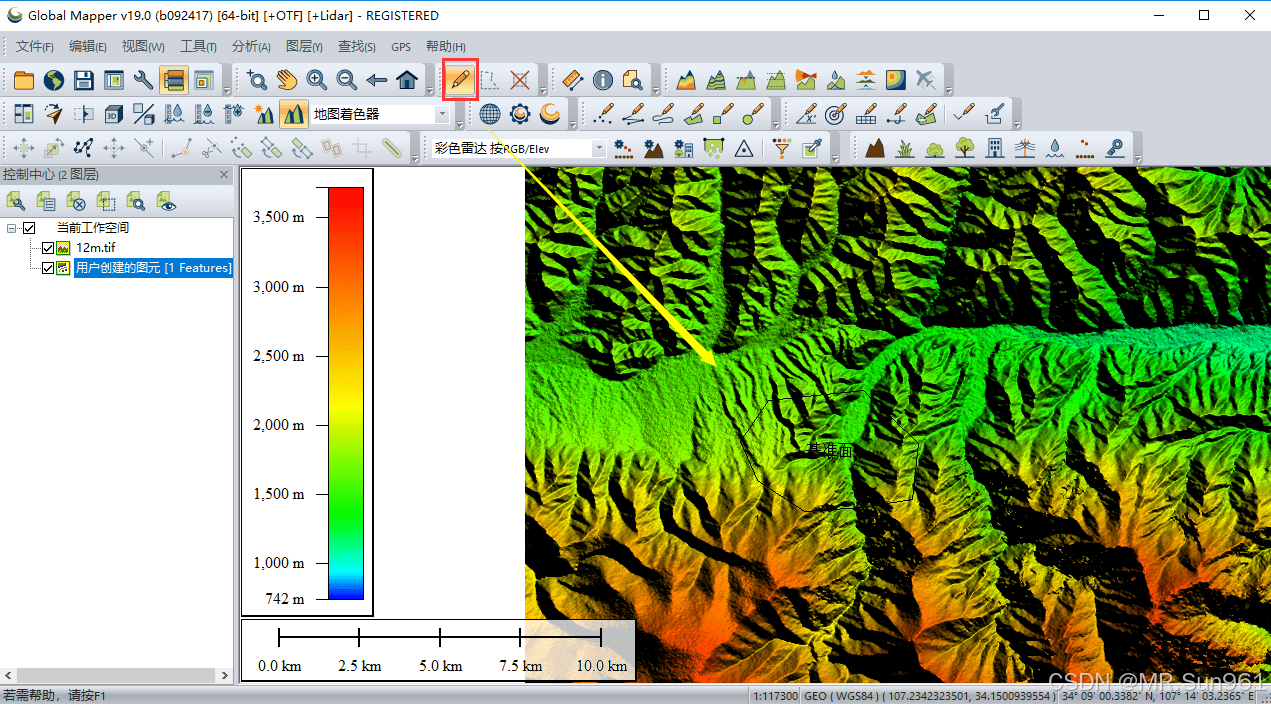This screenshot has width=1271, height=704.
Task: Click the Zoom Out magnifier icon
Action: point(347,80)
